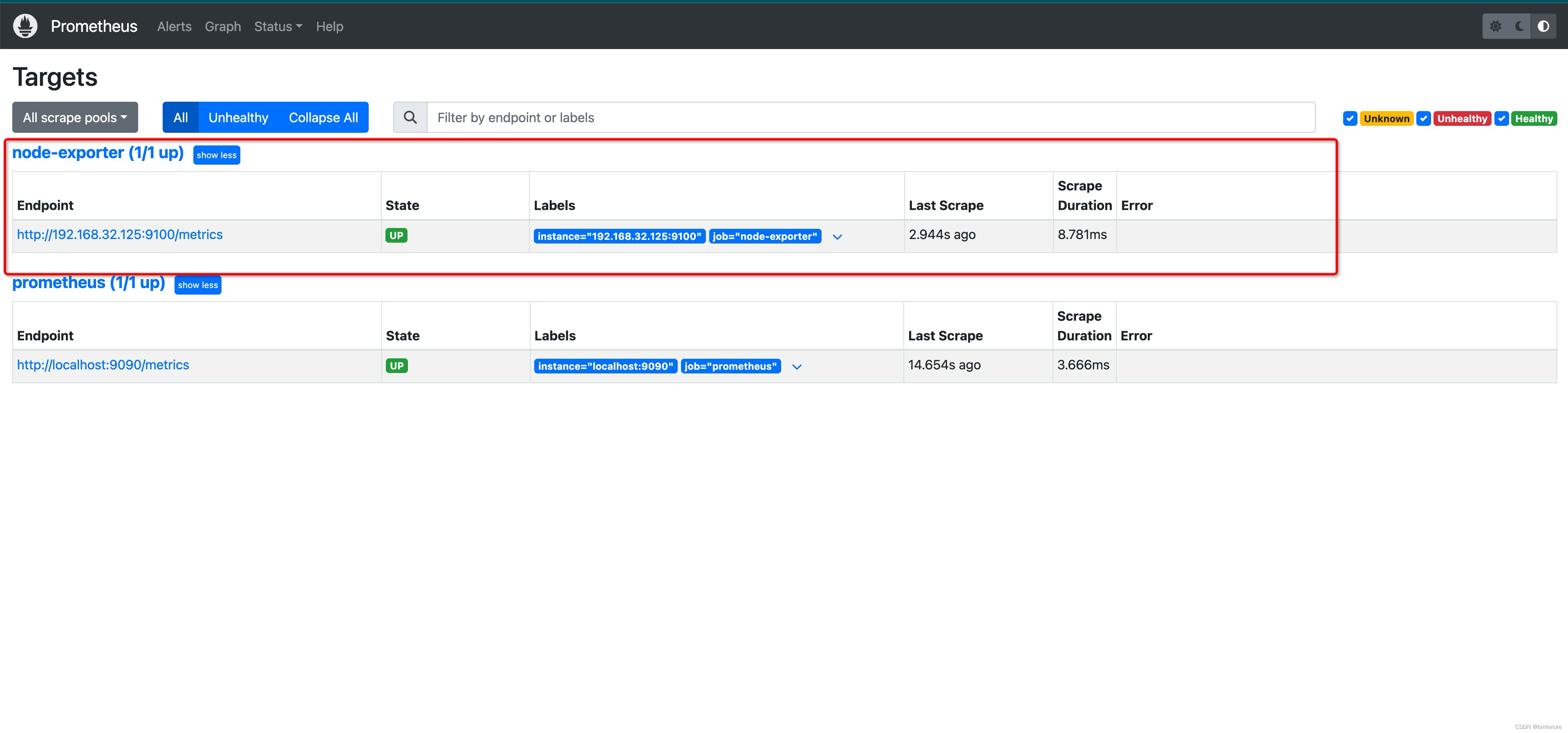This screenshot has width=1568, height=733.
Task: Click UP state badge for node-exporter
Action: pos(396,235)
